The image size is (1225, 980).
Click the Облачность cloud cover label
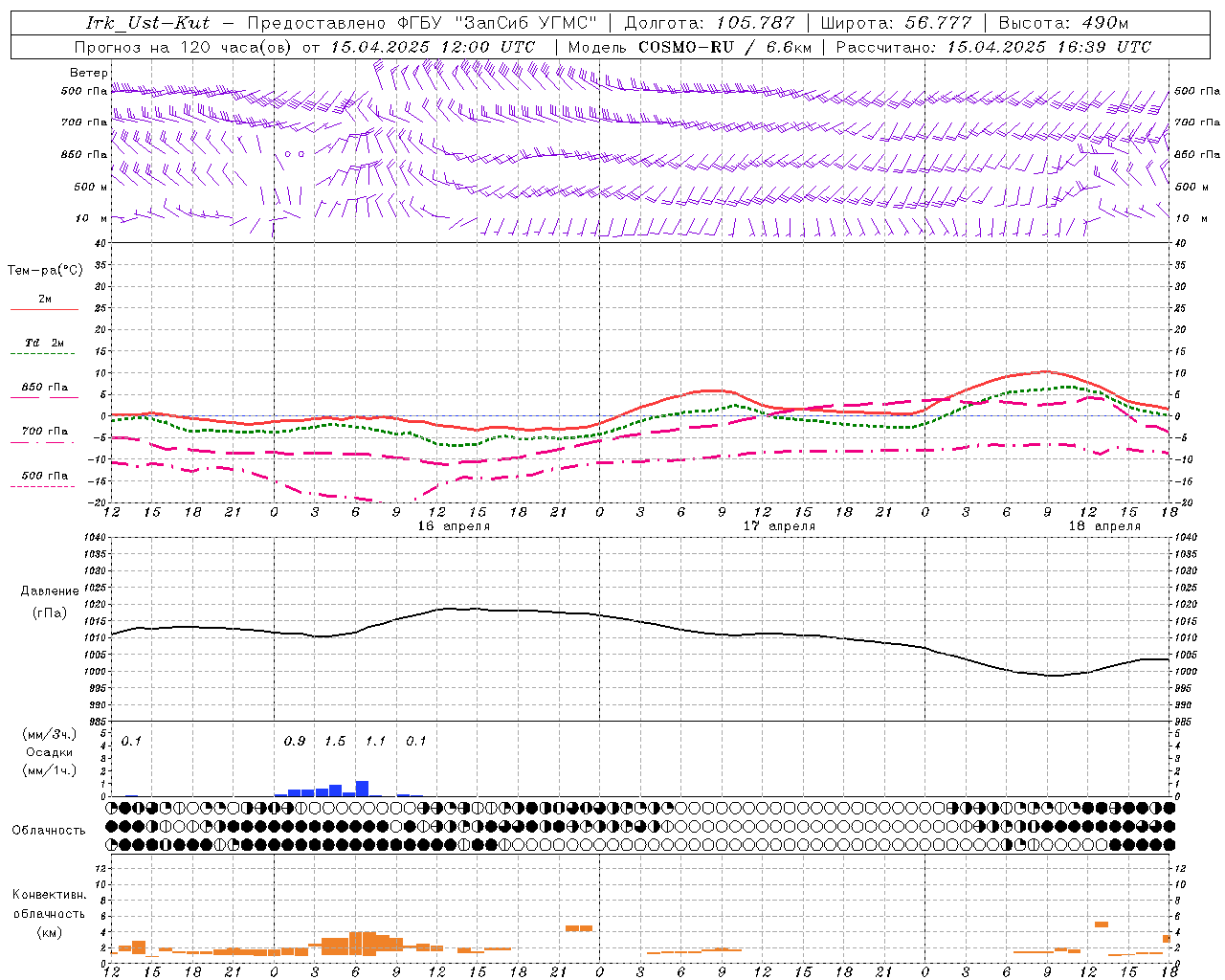click(49, 830)
